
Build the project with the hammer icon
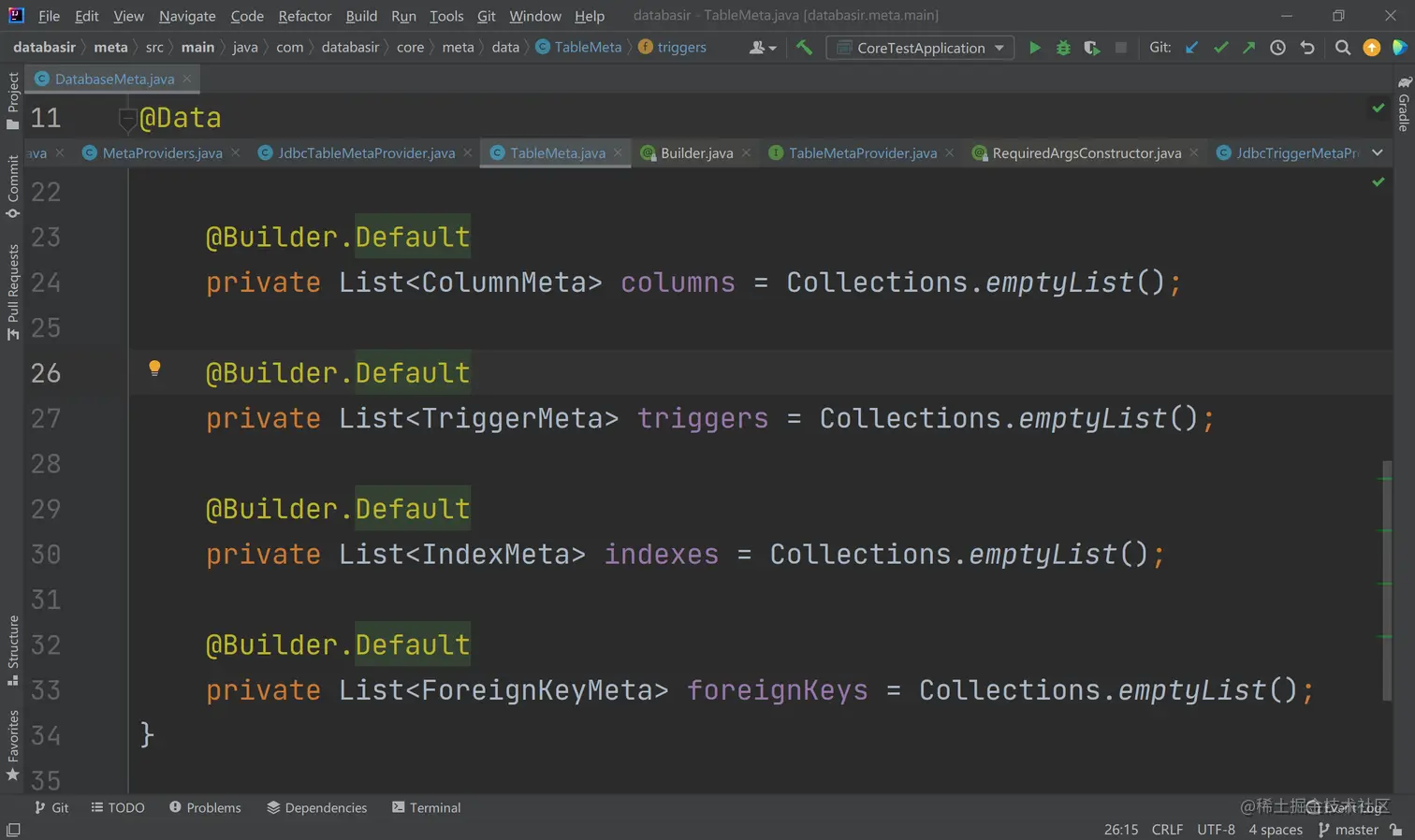point(804,48)
